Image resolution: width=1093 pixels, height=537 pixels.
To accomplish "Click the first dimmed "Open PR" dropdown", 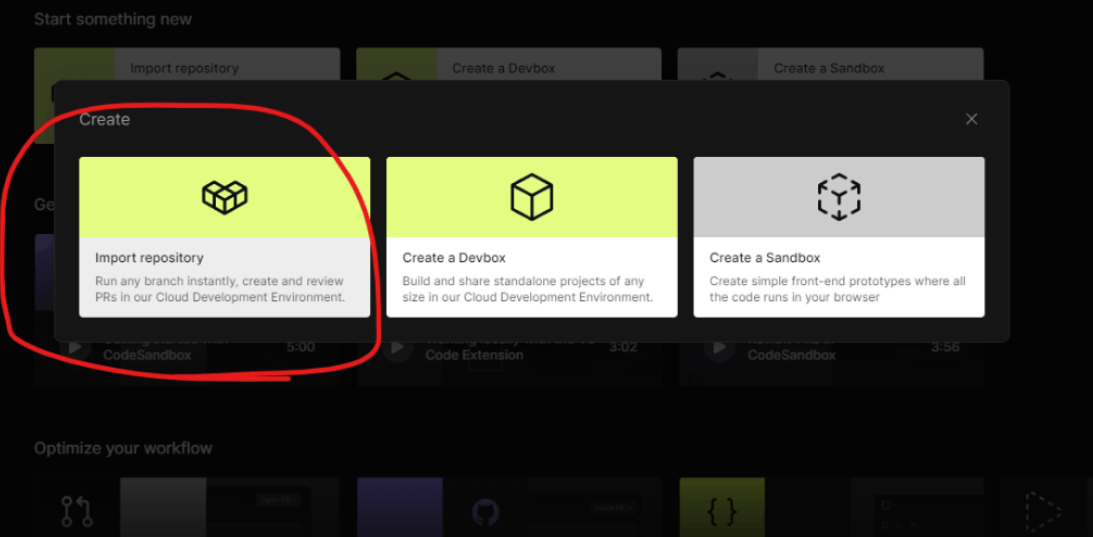I will tap(278, 499).
